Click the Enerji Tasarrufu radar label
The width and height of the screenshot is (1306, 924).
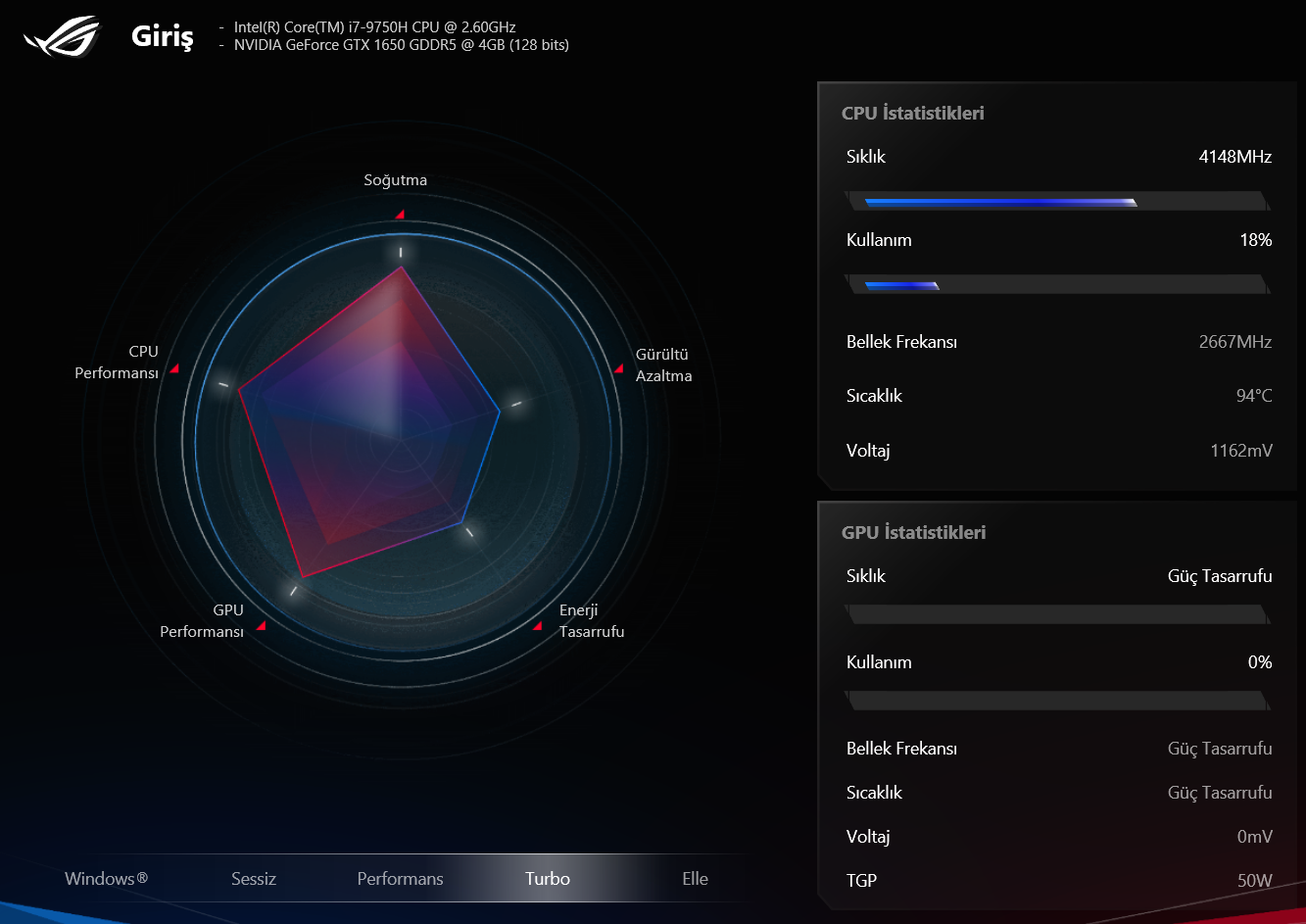592,620
